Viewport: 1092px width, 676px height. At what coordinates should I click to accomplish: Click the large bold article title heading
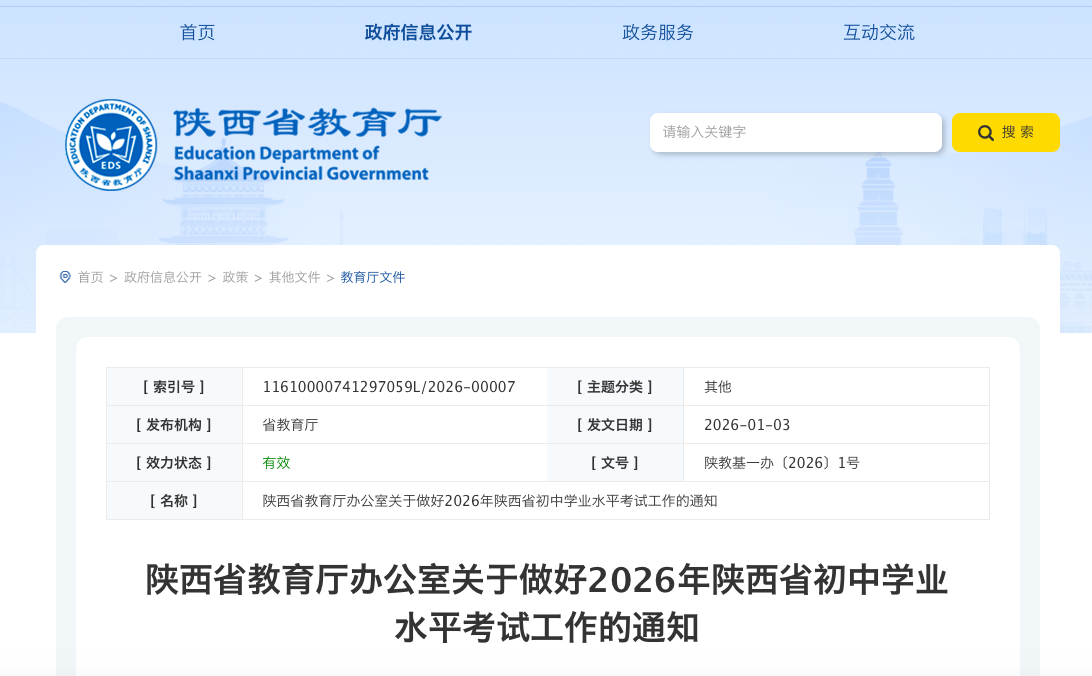pyautogui.click(x=546, y=603)
